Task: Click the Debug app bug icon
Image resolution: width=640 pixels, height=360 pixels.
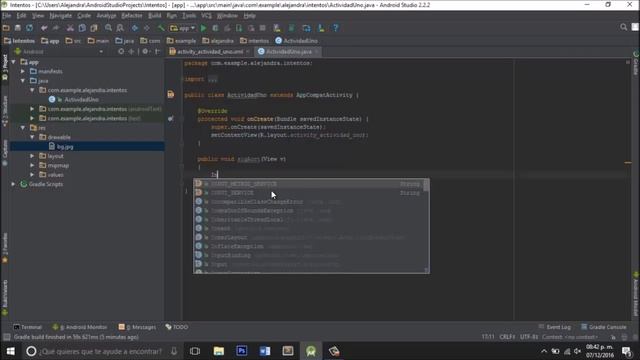Action: pos(215,28)
